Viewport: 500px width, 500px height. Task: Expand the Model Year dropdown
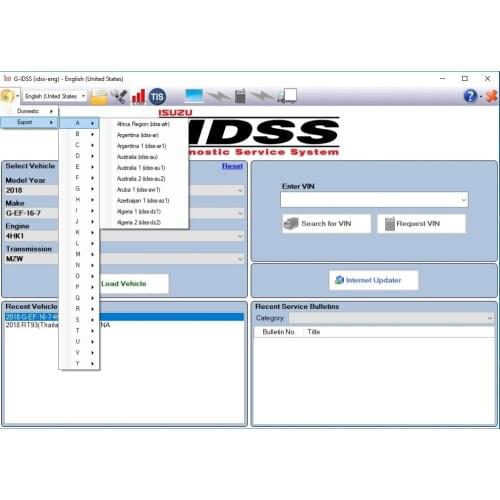click(240, 190)
